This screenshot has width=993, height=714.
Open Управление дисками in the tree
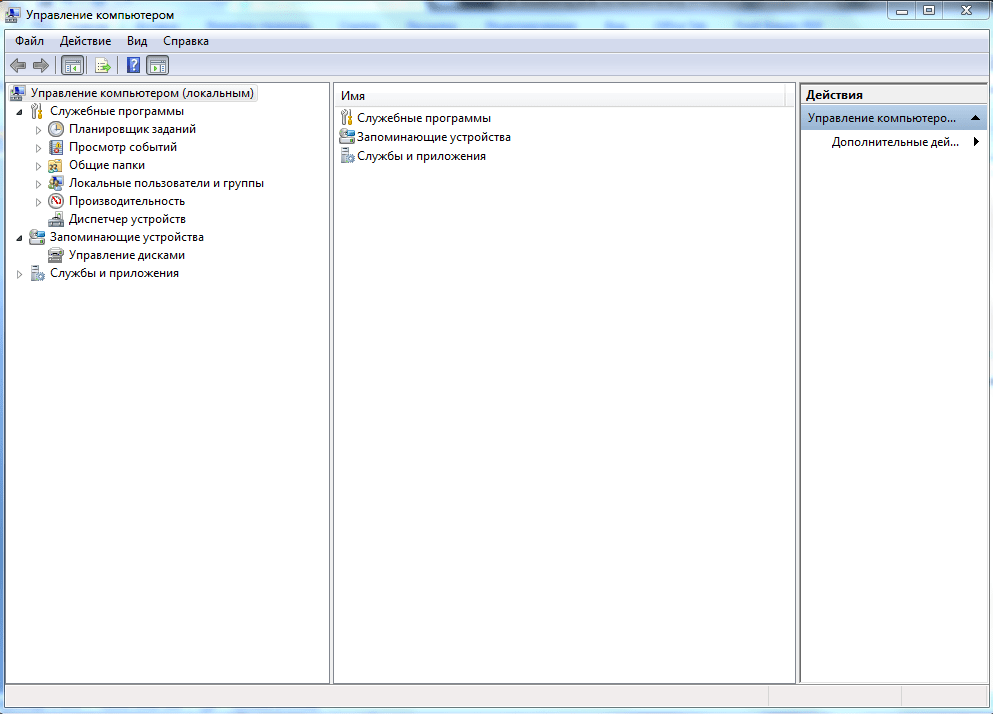[x=126, y=255]
